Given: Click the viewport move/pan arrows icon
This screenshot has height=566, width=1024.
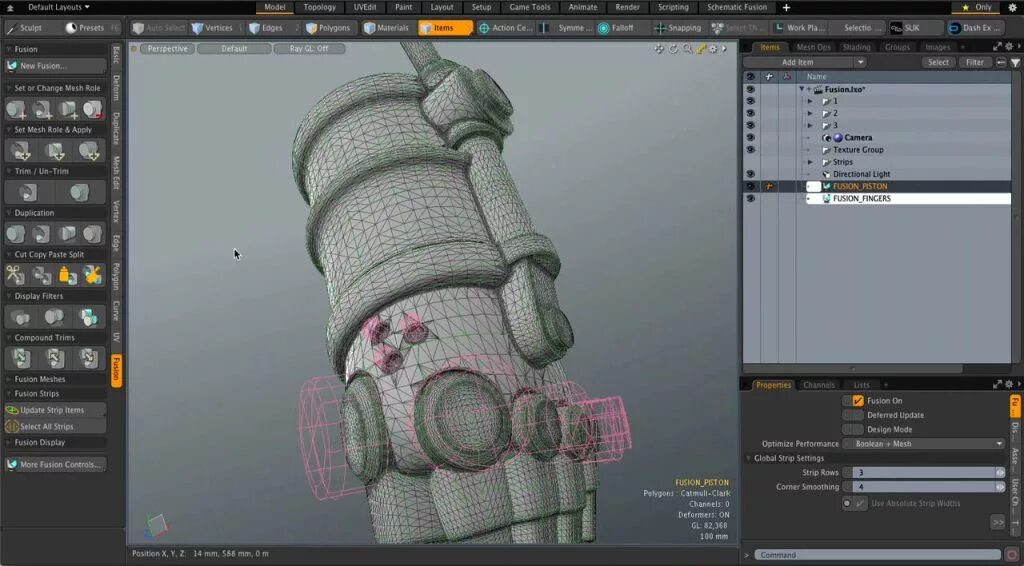Looking at the screenshot, I should pyautogui.click(x=659, y=49).
